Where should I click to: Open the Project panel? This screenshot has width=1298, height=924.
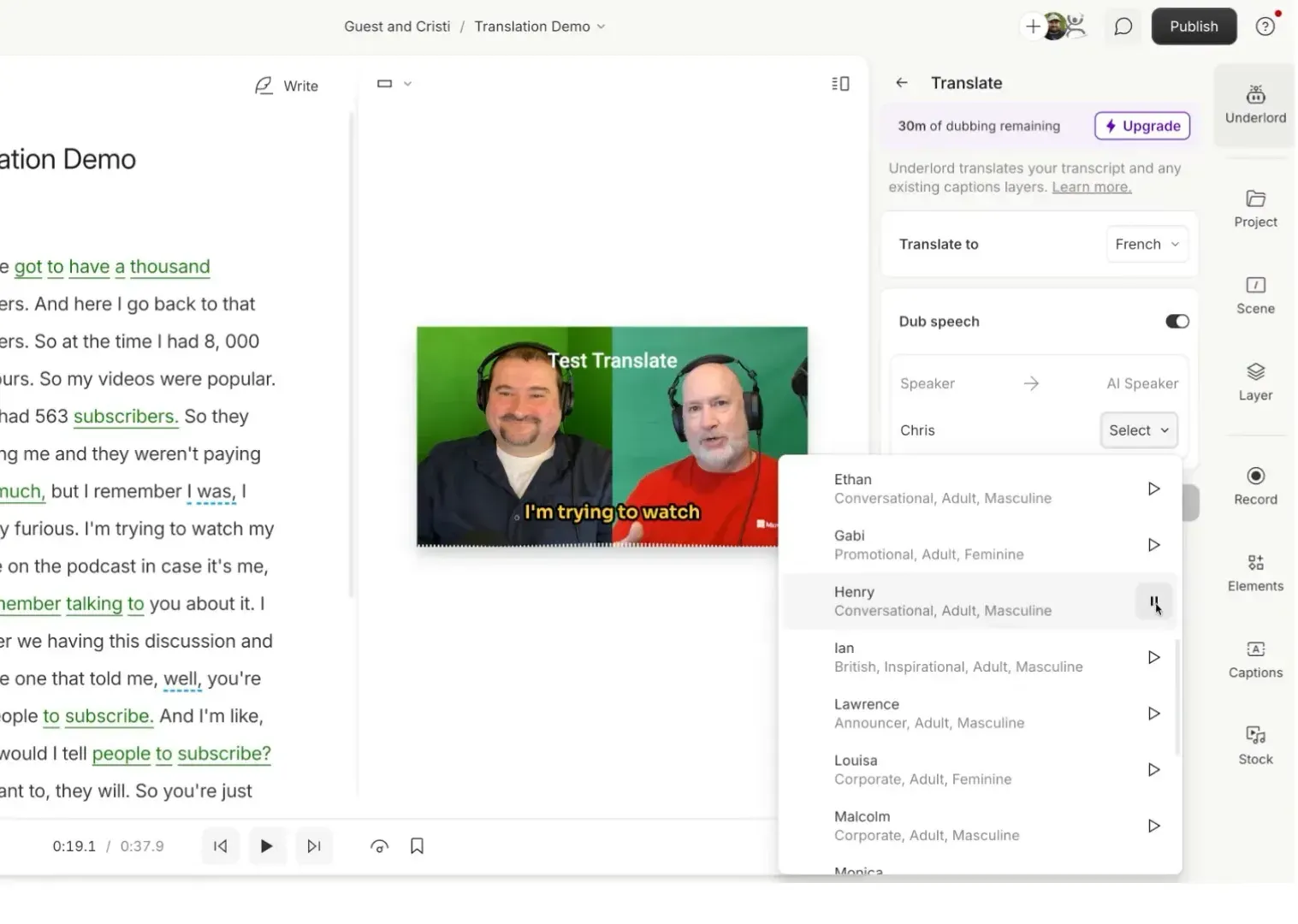point(1254,208)
